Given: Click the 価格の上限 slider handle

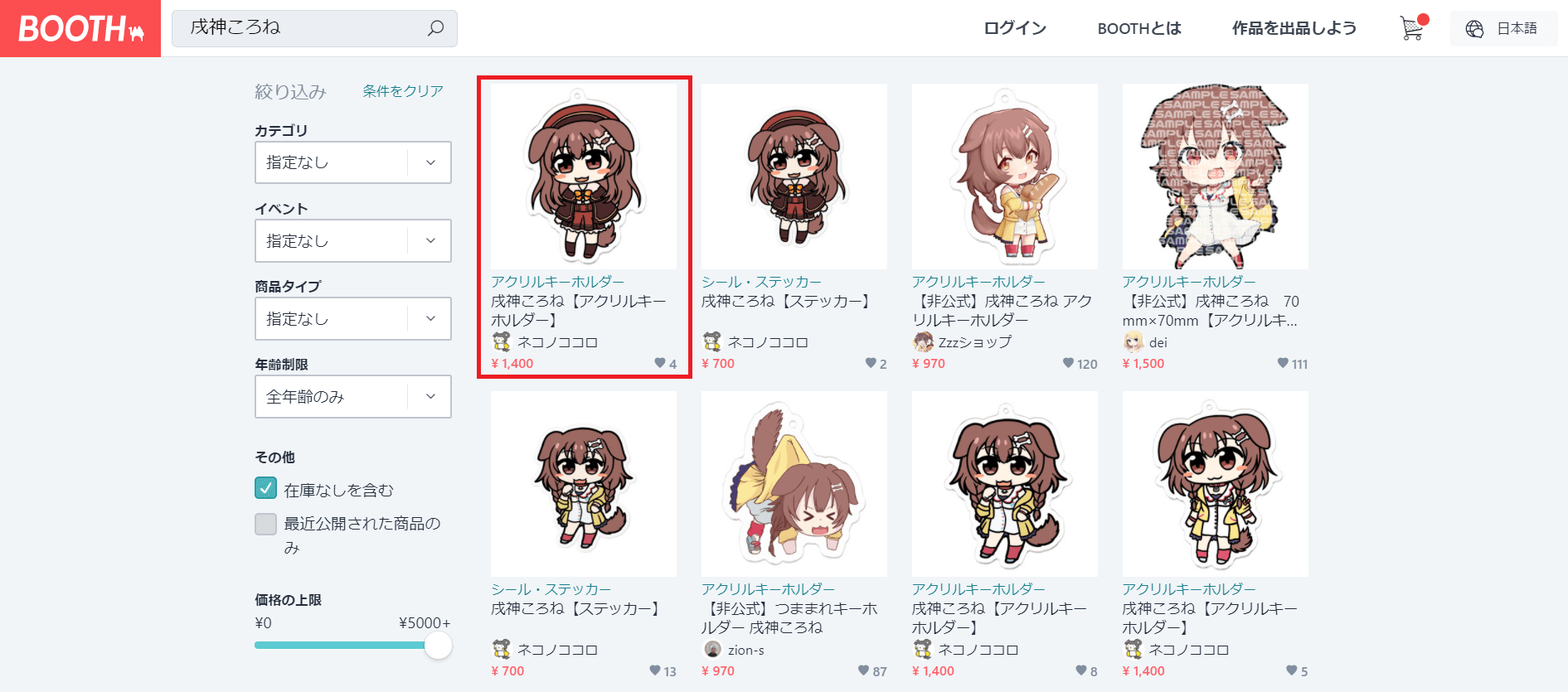Looking at the screenshot, I should click(438, 645).
